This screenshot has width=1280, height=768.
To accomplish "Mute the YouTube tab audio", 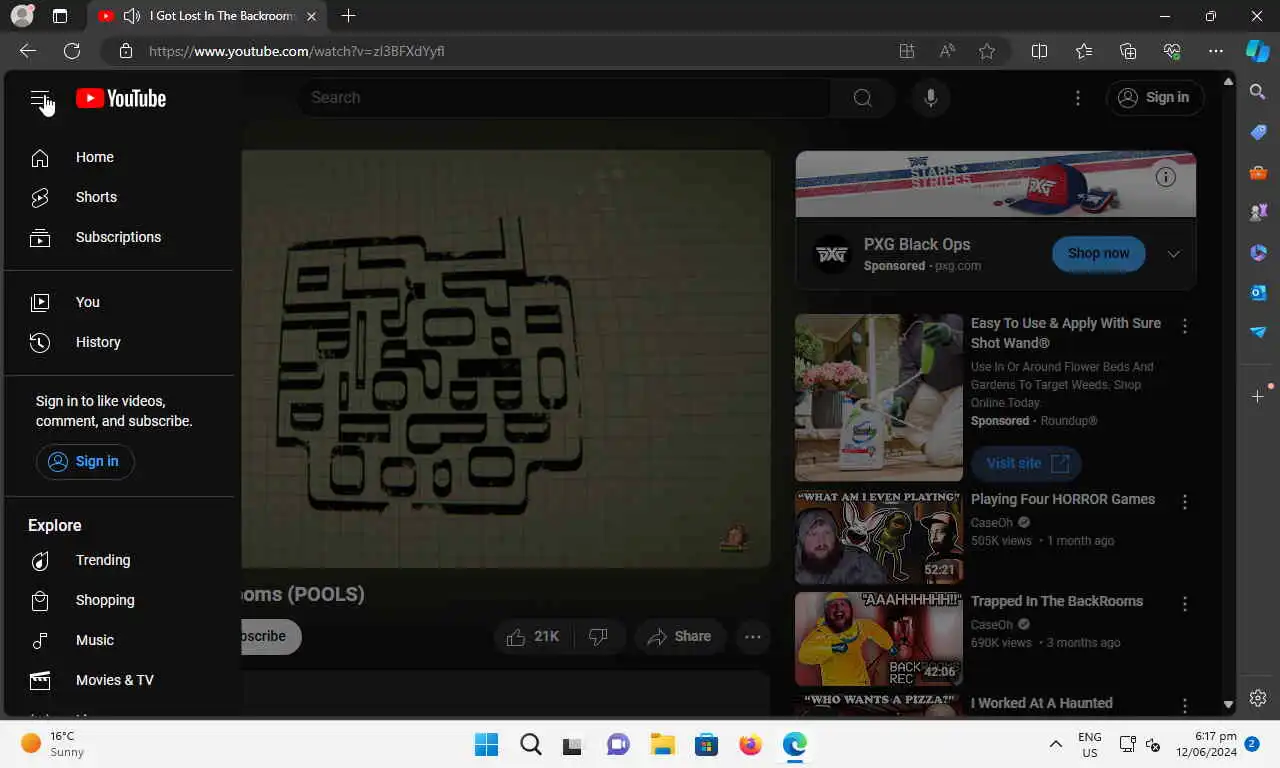I will pyautogui.click(x=131, y=16).
